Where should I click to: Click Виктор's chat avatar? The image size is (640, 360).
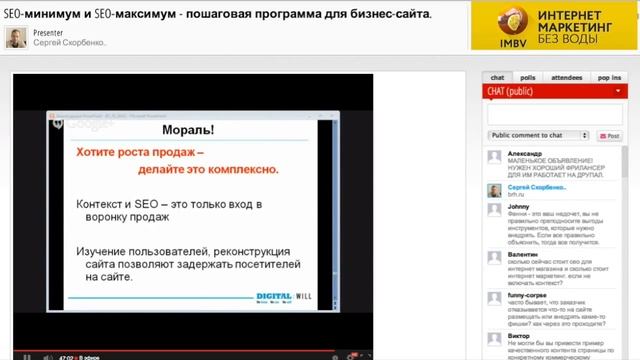(494, 339)
